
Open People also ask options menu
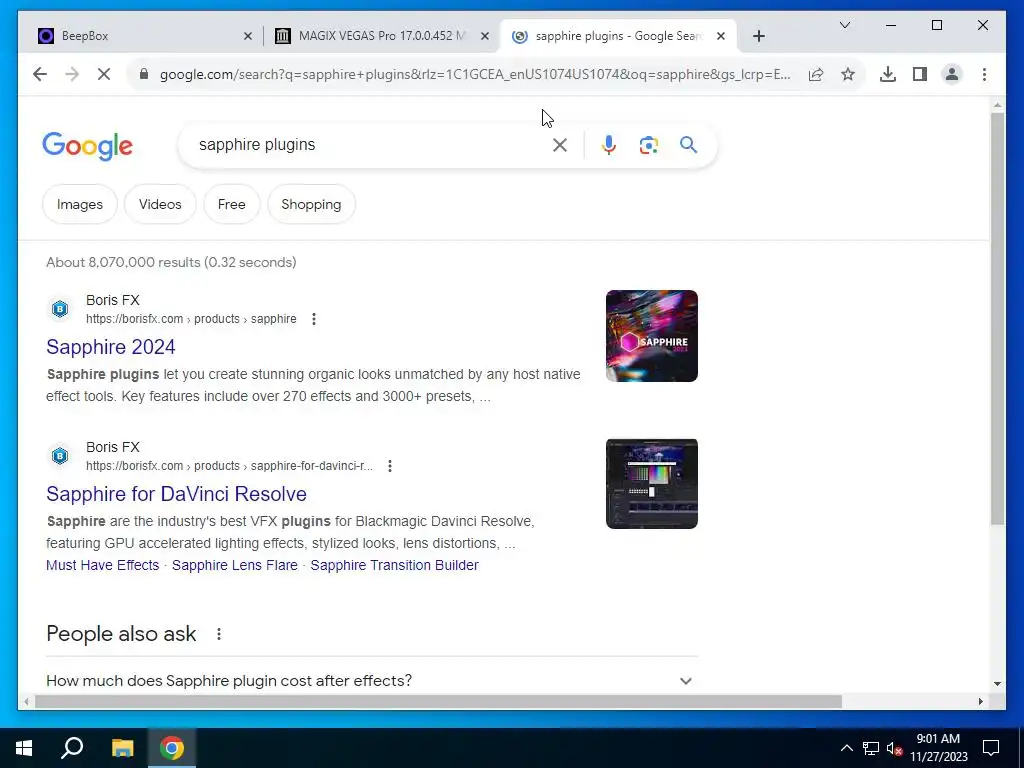pos(219,633)
